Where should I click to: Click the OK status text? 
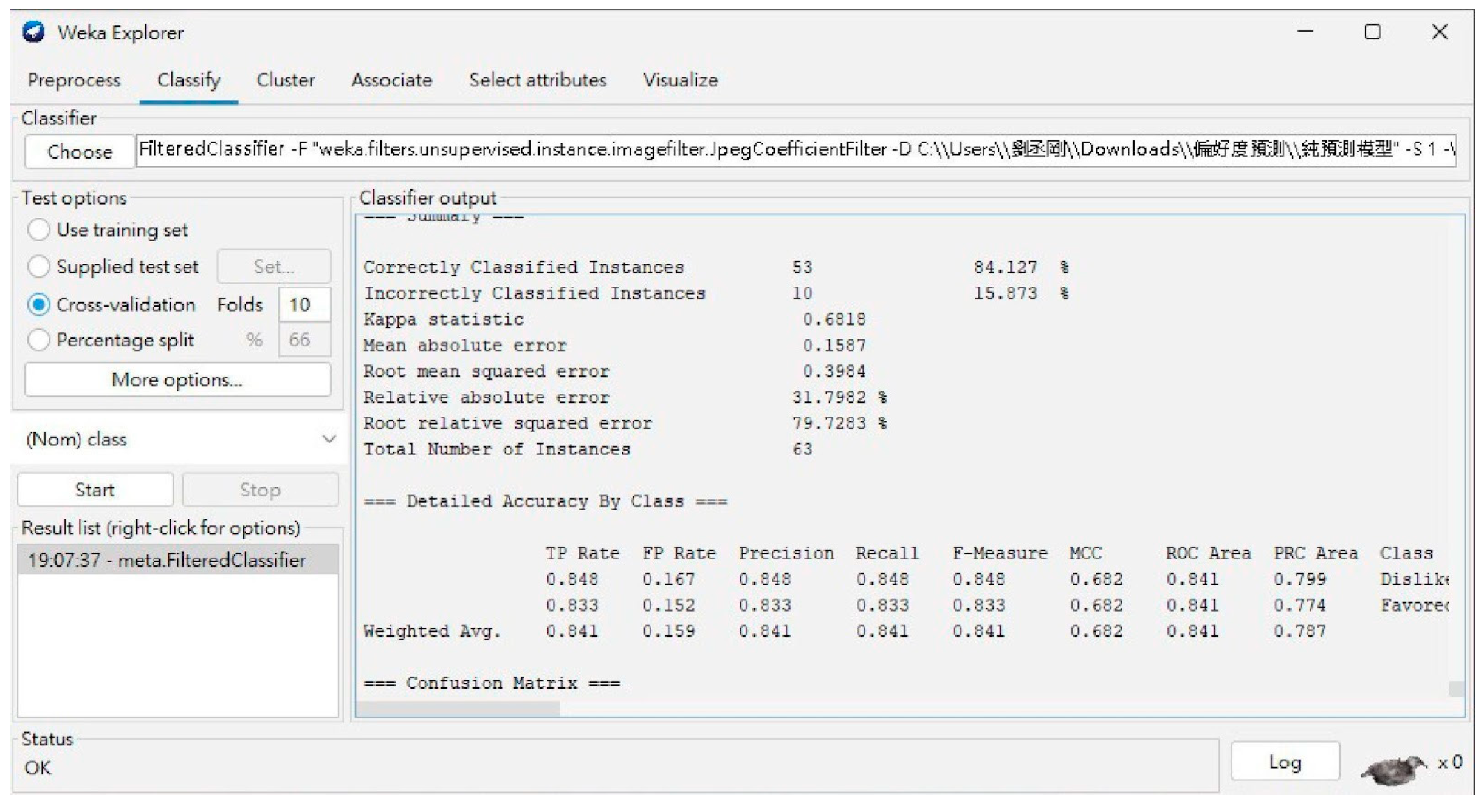coord(38,768)
